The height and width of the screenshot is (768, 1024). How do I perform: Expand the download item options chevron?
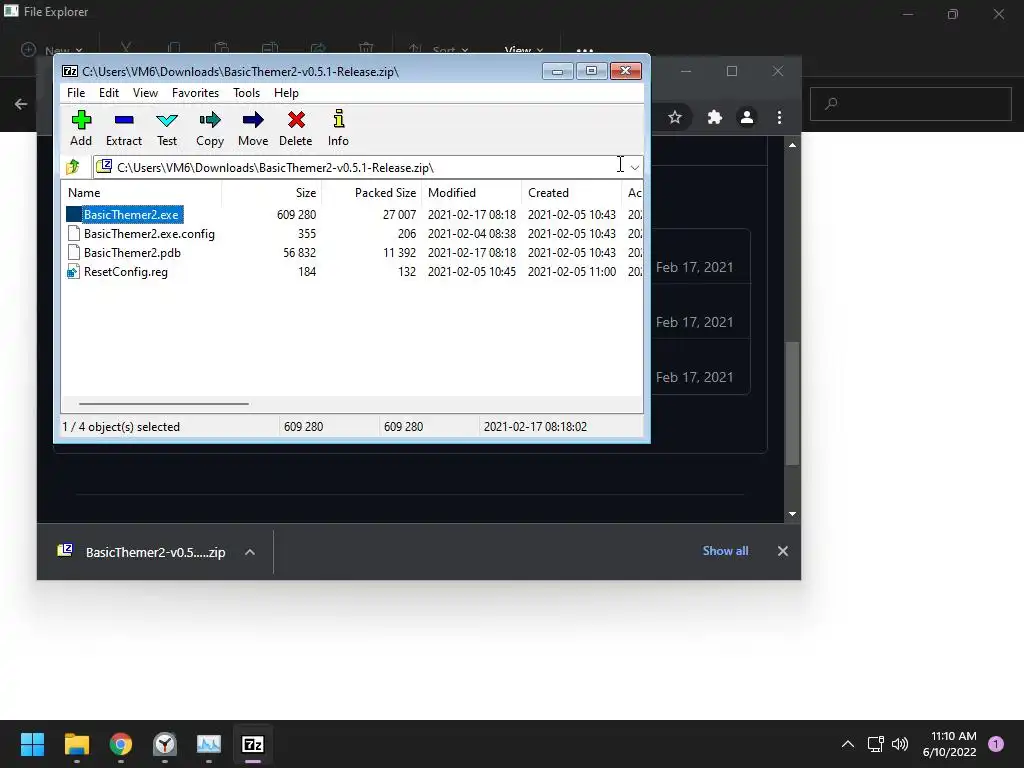coord(249,552)
